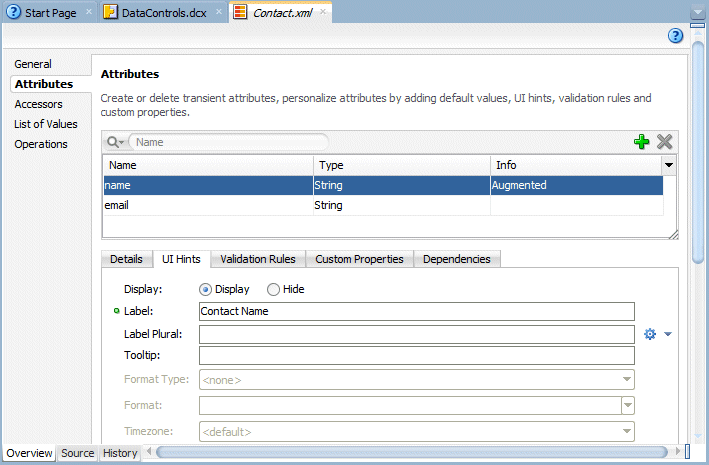The width and height of the screenshot is (709, 465).
Task: Close the DataControls.dcx tab
Action: (219, 12)
